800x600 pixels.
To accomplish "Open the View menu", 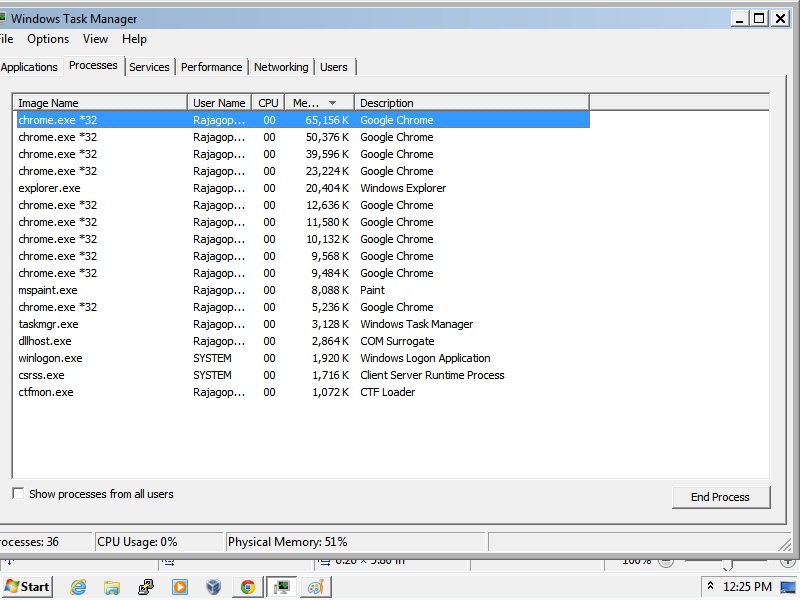I will tap(95, 39).
